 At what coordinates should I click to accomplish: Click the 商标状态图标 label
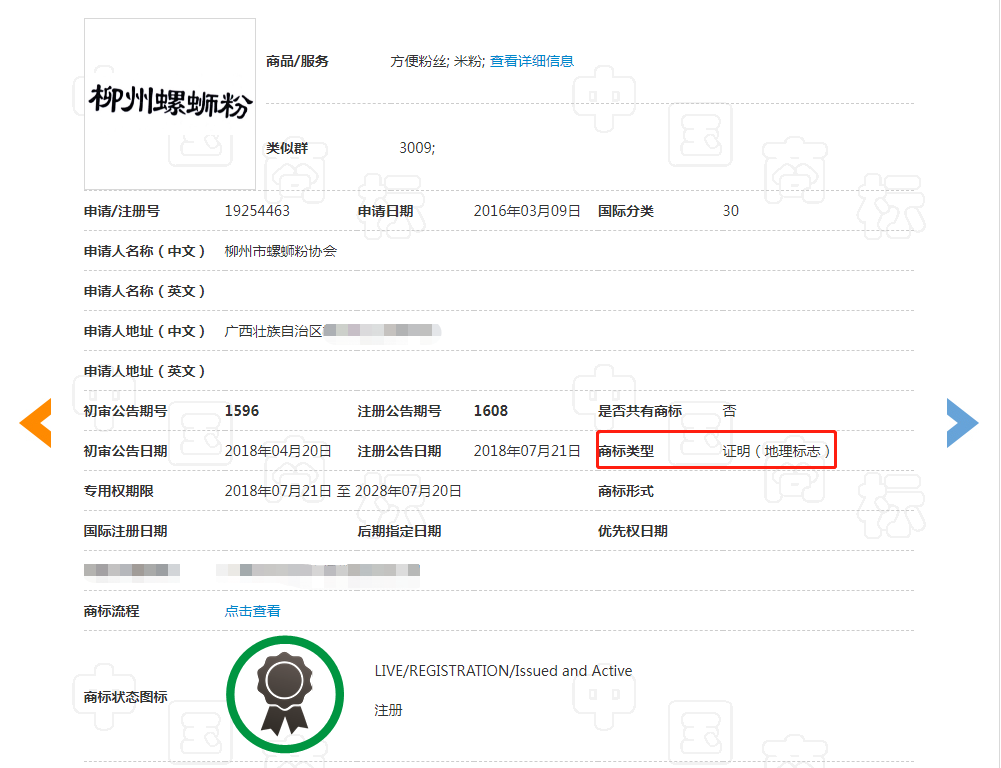point(126,697)
